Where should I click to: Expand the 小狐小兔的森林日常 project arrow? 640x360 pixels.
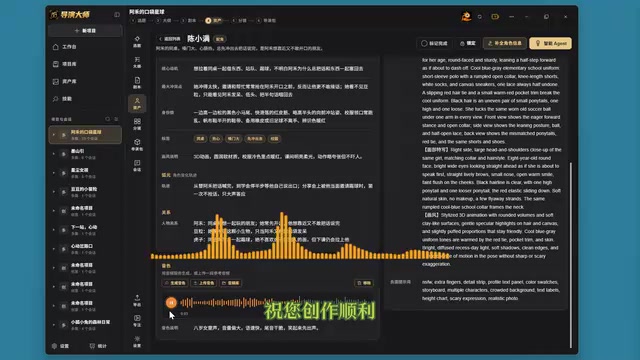pyautogui.click(x=53, y=325)
